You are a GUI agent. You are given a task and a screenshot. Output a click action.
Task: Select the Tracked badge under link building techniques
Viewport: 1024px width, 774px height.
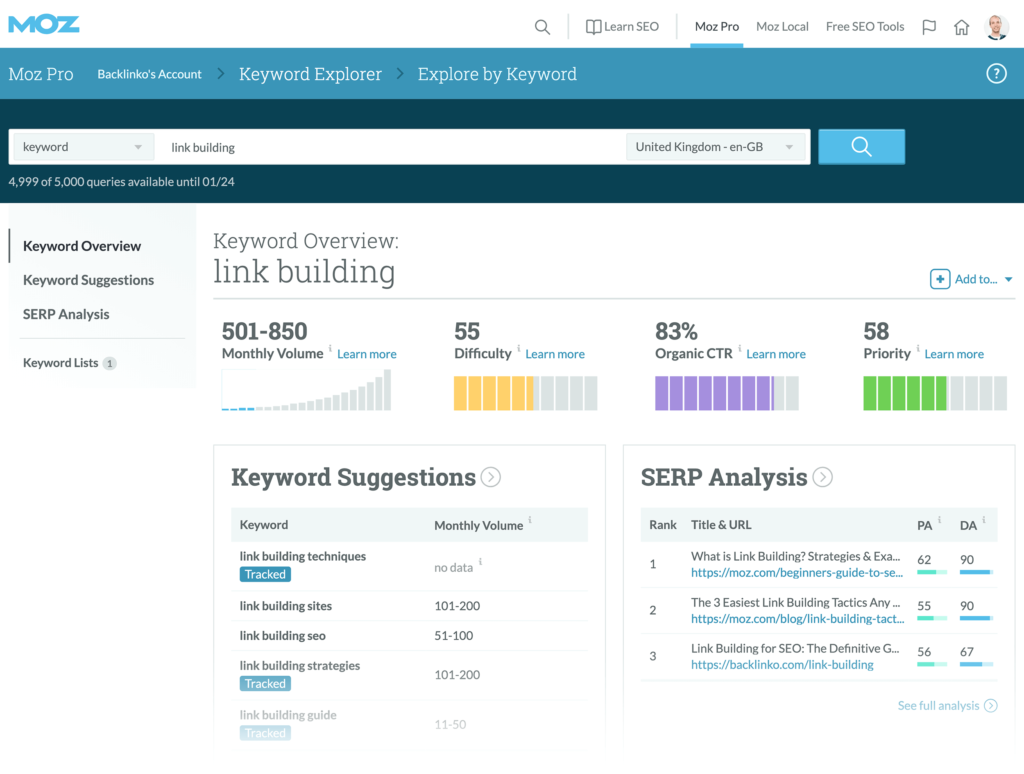264,574
